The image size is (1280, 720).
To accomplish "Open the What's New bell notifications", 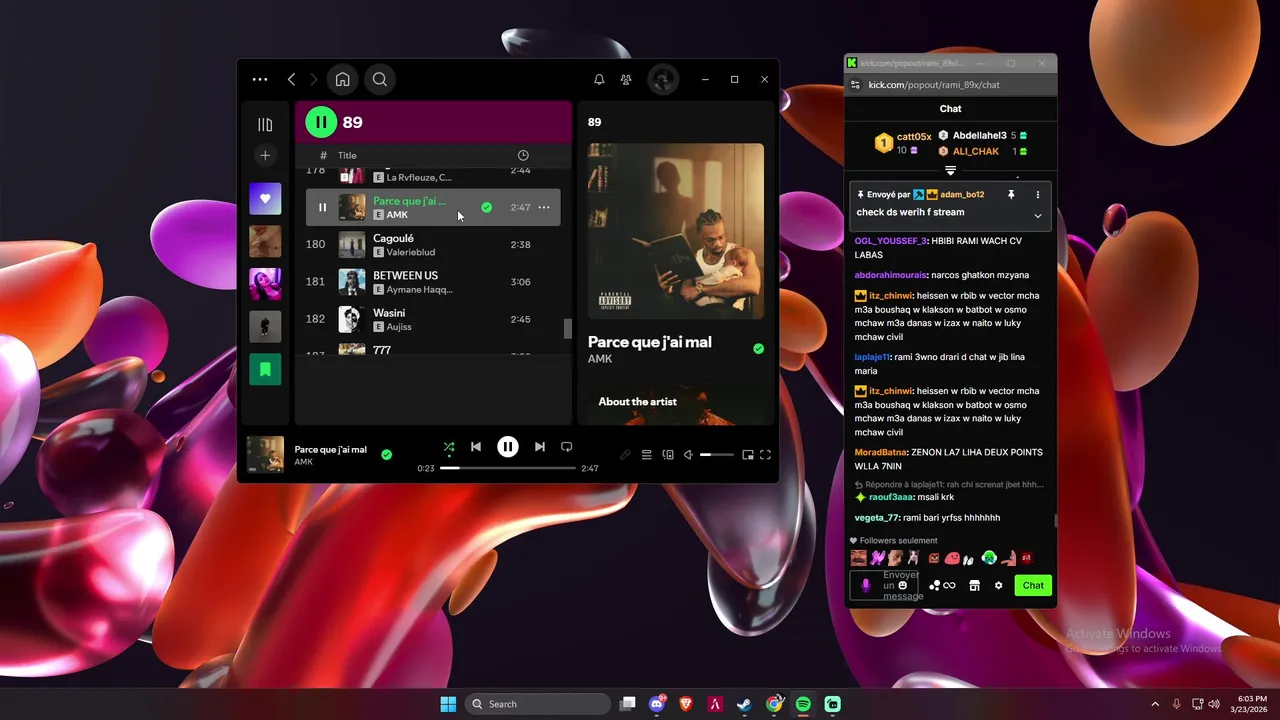I will 599,79.
